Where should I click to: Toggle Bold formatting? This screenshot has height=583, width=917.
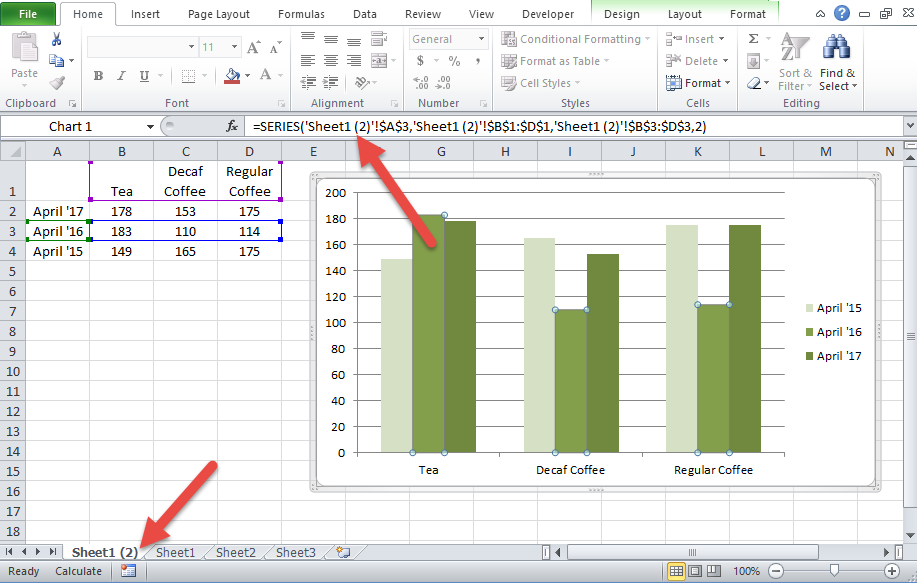[98, 75]
